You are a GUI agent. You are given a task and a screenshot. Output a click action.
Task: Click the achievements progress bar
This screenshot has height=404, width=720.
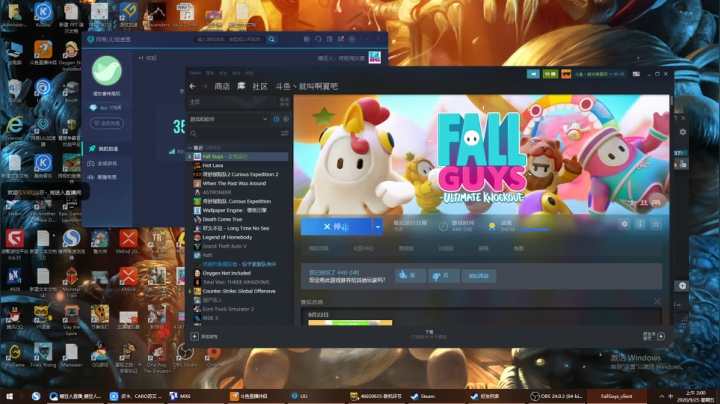coord(533,229)
